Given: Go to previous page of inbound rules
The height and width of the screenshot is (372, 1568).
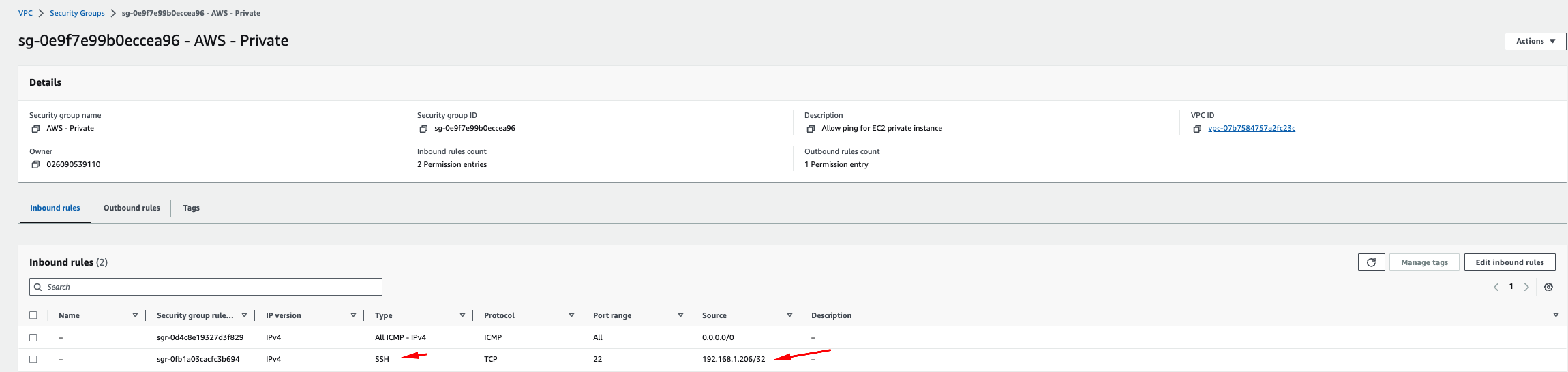Looking at the screenshot, I should 1496,287.
